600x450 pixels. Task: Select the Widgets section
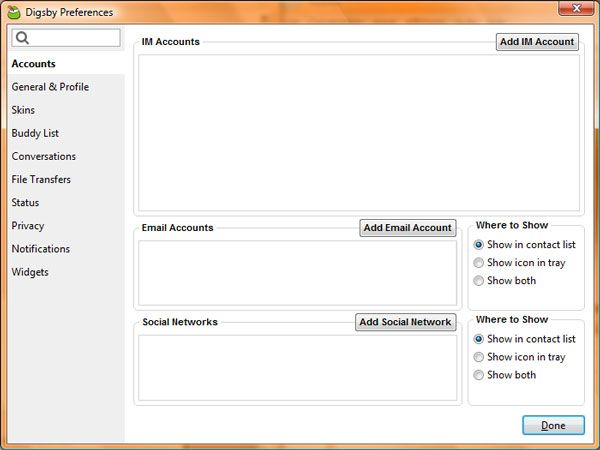point(30,272)
